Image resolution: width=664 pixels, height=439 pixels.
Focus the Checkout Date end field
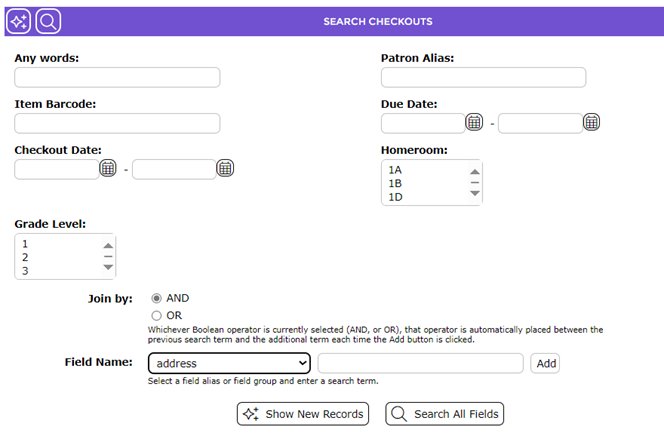[x=174, y=169]
